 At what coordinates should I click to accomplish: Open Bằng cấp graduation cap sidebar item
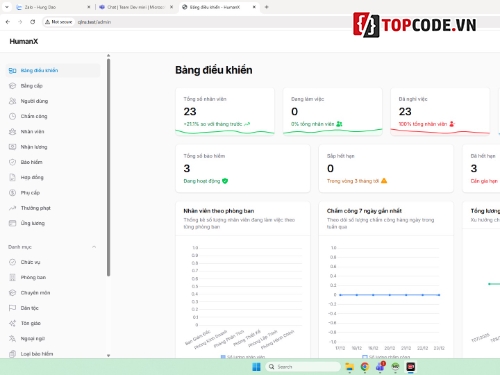[x=12, y=86]
